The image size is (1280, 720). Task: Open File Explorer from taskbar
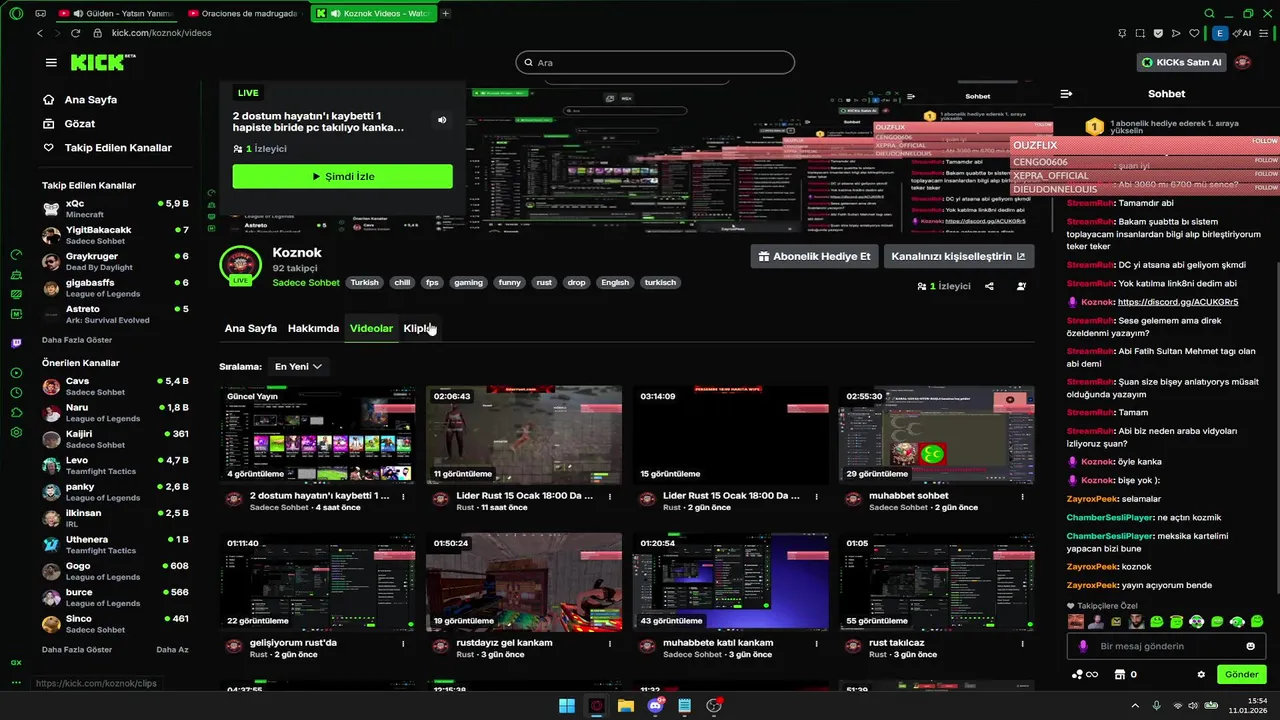626,706
